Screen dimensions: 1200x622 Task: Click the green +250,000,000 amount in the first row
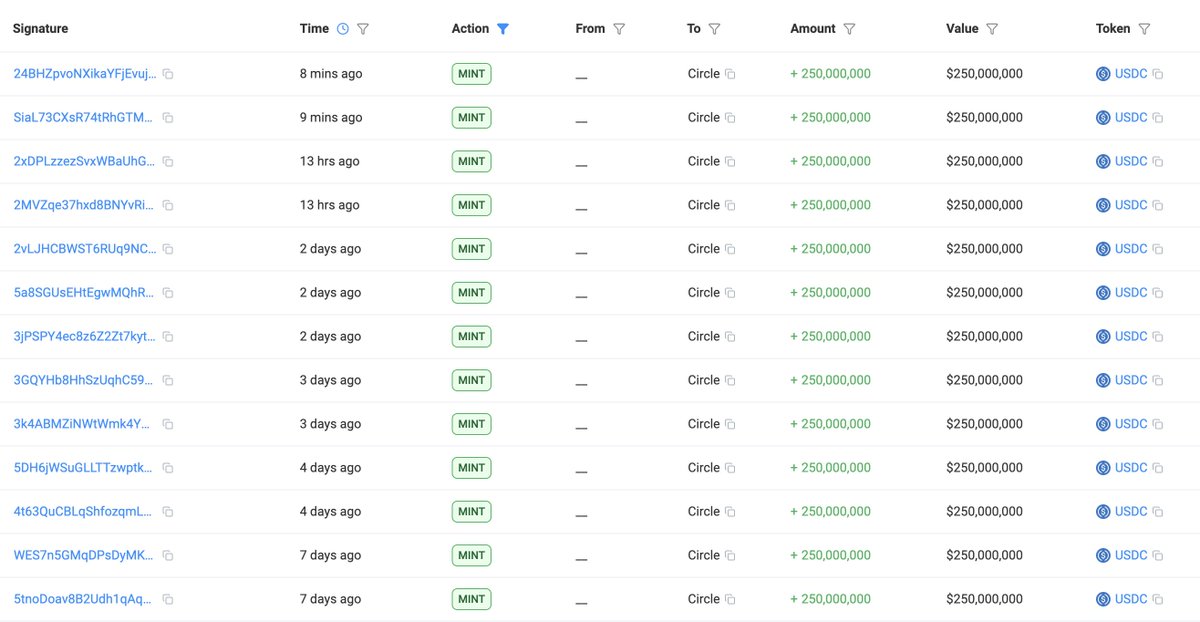pyautogui.click(x=831, y=73)
